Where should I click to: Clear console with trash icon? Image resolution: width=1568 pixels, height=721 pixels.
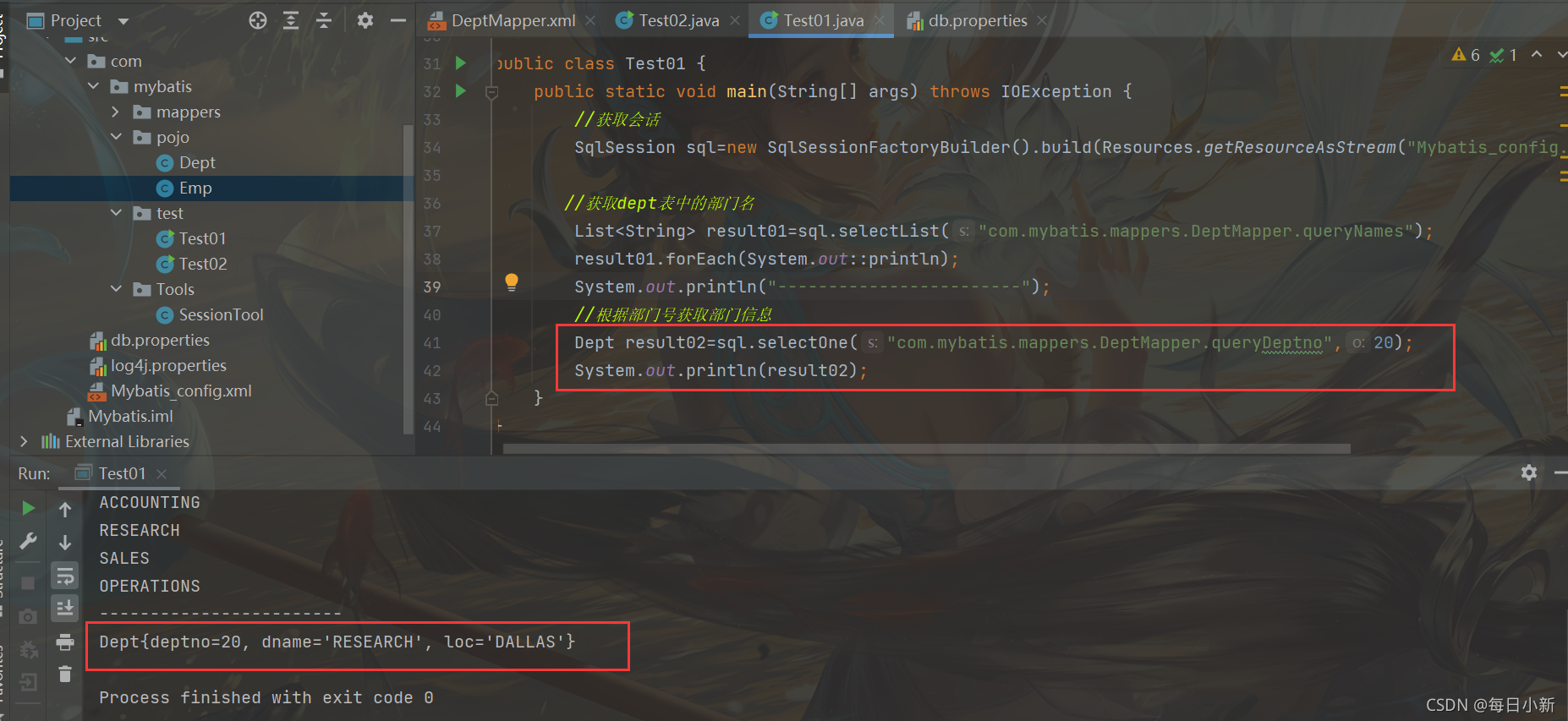click(x=65, y=674)
